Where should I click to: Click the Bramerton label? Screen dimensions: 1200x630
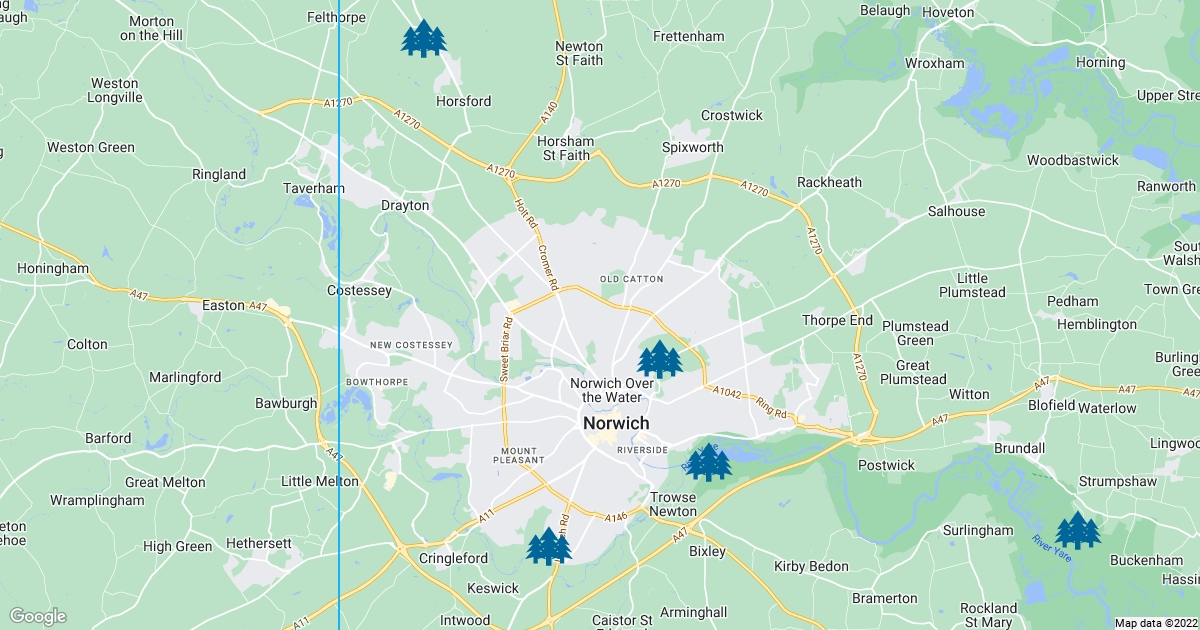coord(884,598)
